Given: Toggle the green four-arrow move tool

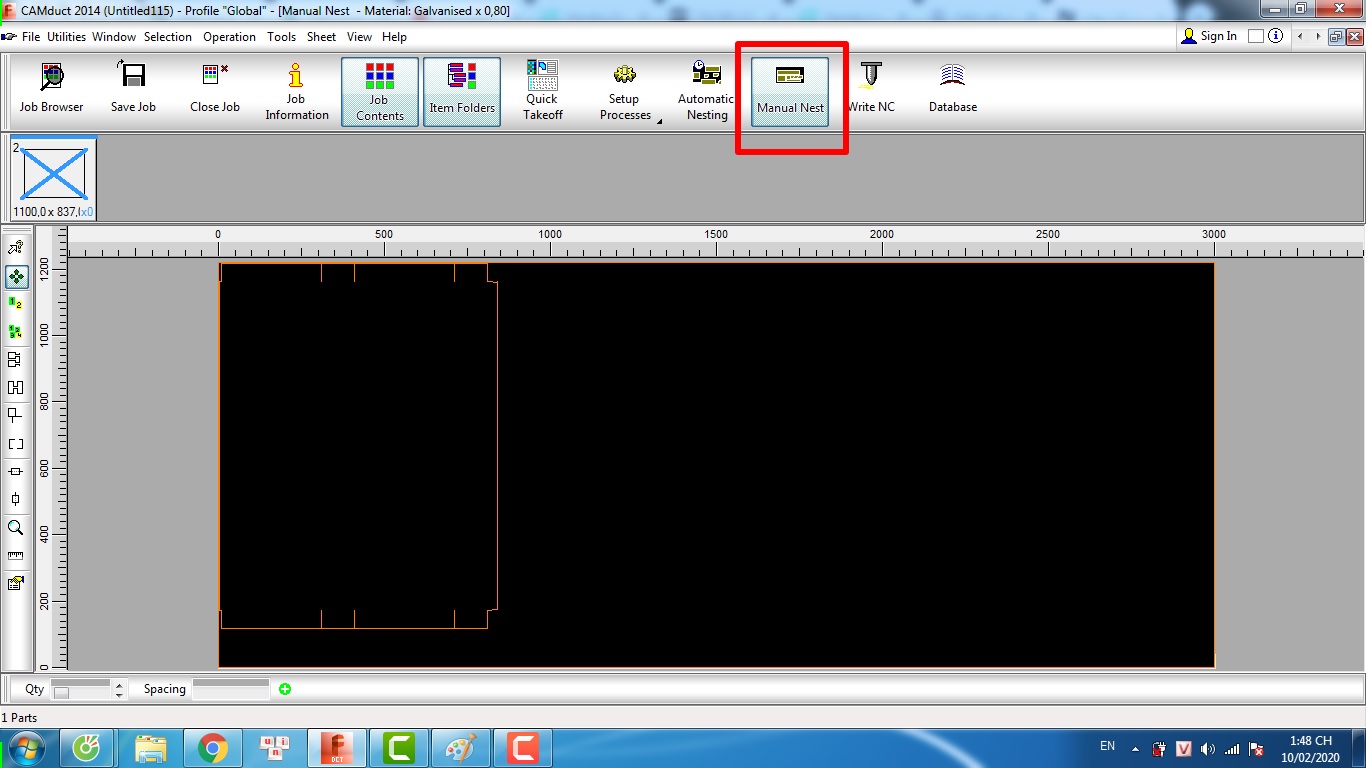Looking at the screenshot, I should pos(15,276).
